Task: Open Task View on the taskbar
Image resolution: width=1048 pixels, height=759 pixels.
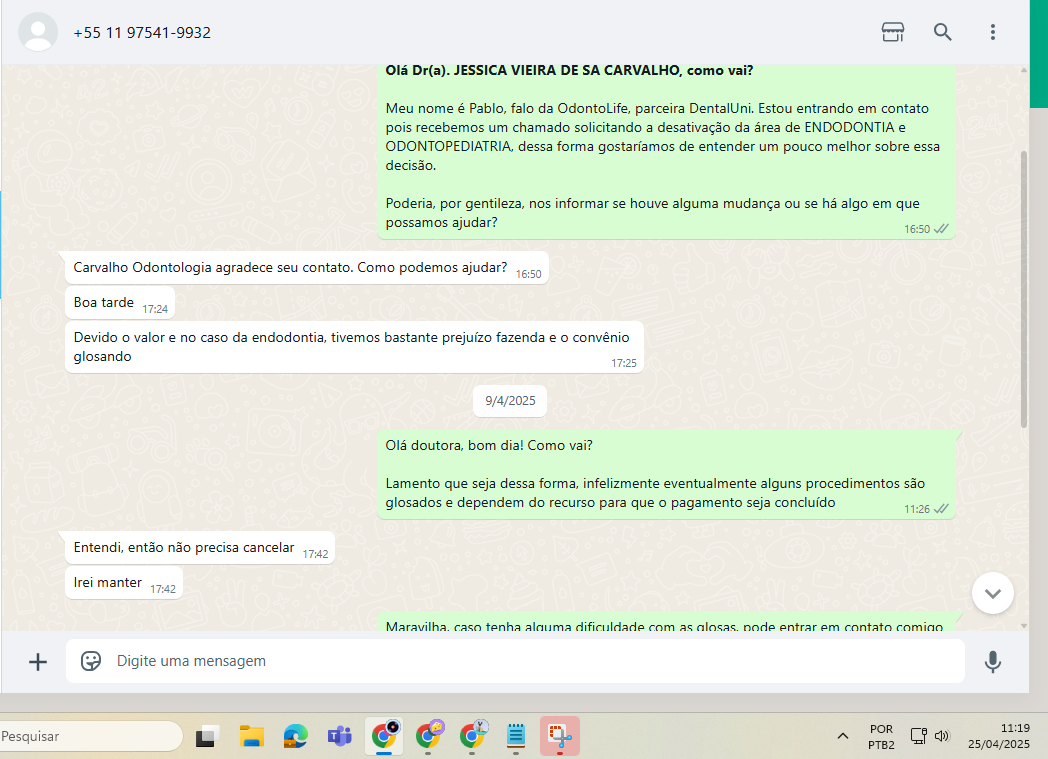Action: 207,736
